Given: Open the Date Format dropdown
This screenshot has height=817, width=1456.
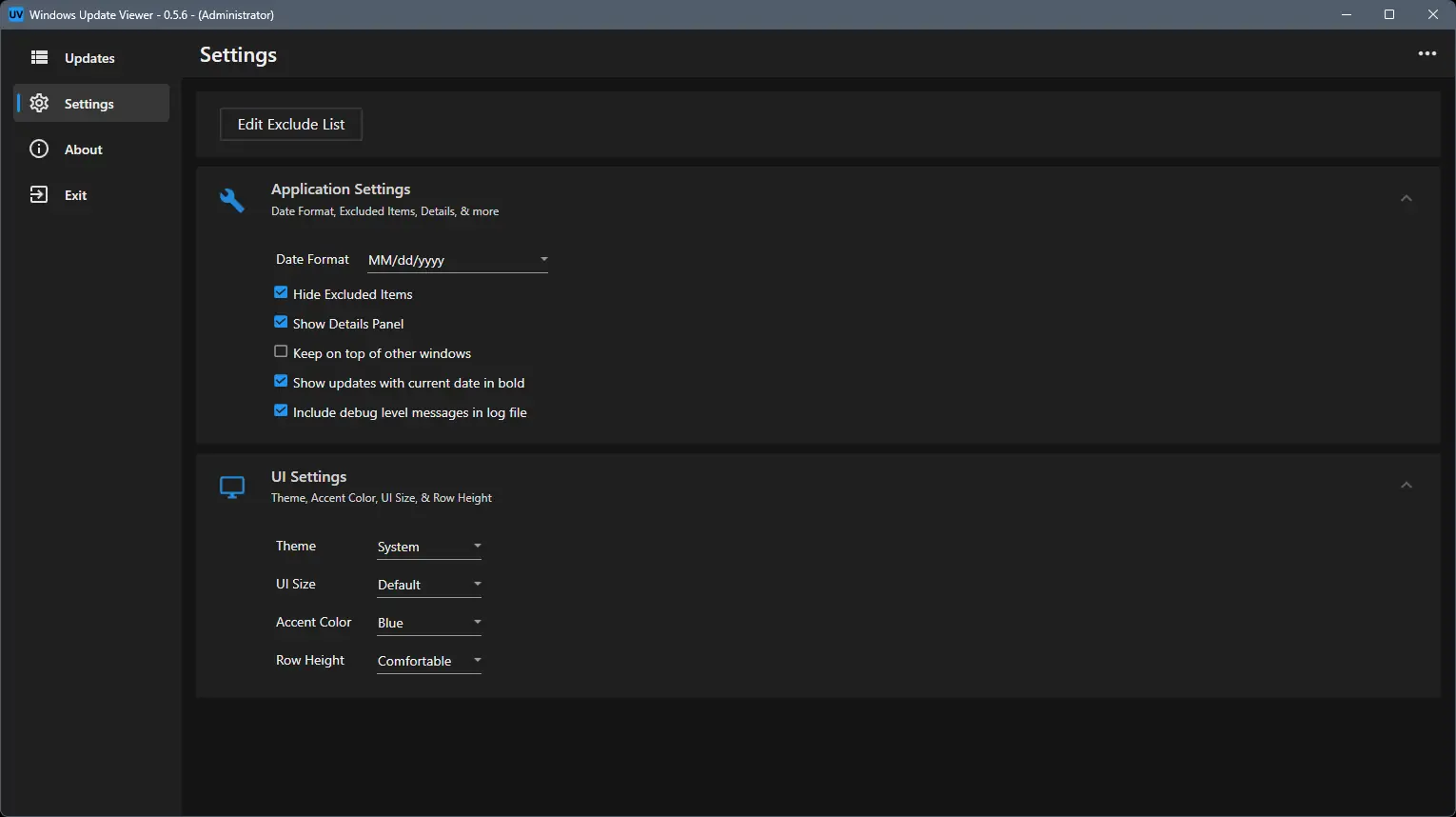Looking at the screenshot, I should [457, 260].
